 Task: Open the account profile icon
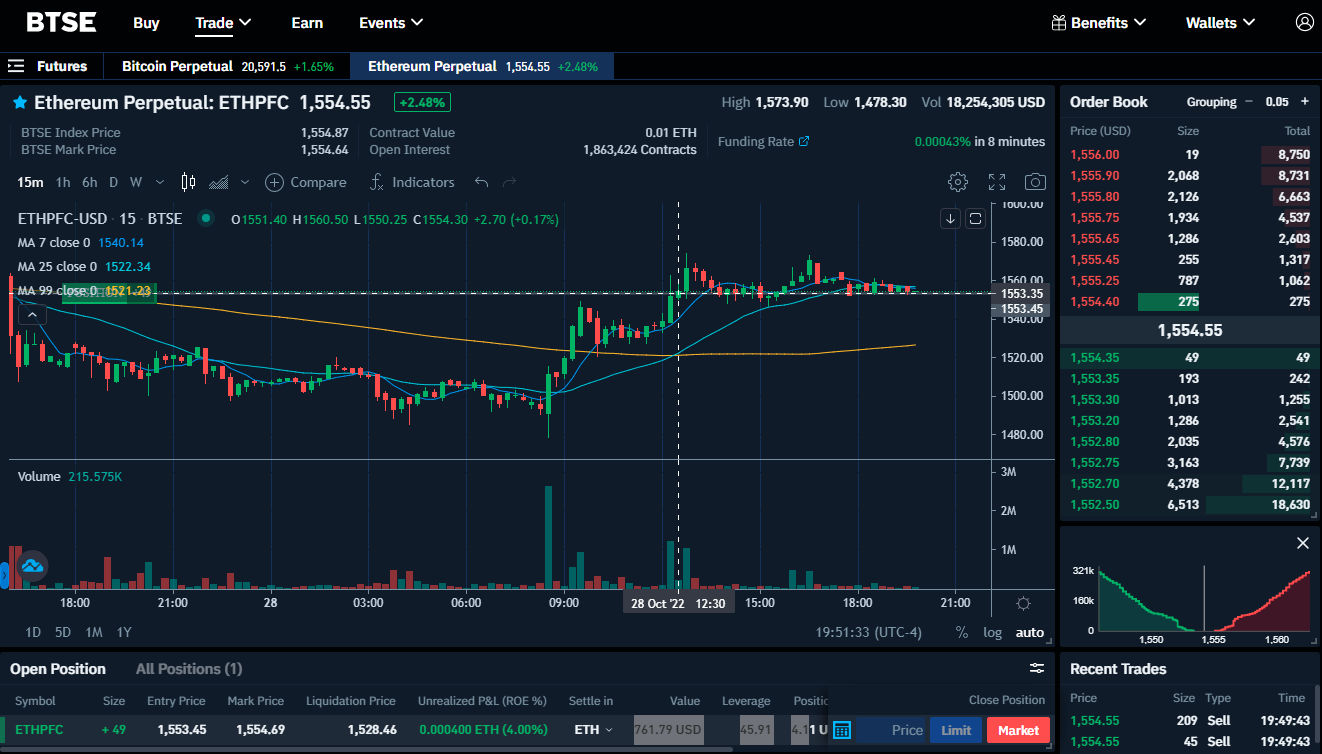pos(1304,22)
